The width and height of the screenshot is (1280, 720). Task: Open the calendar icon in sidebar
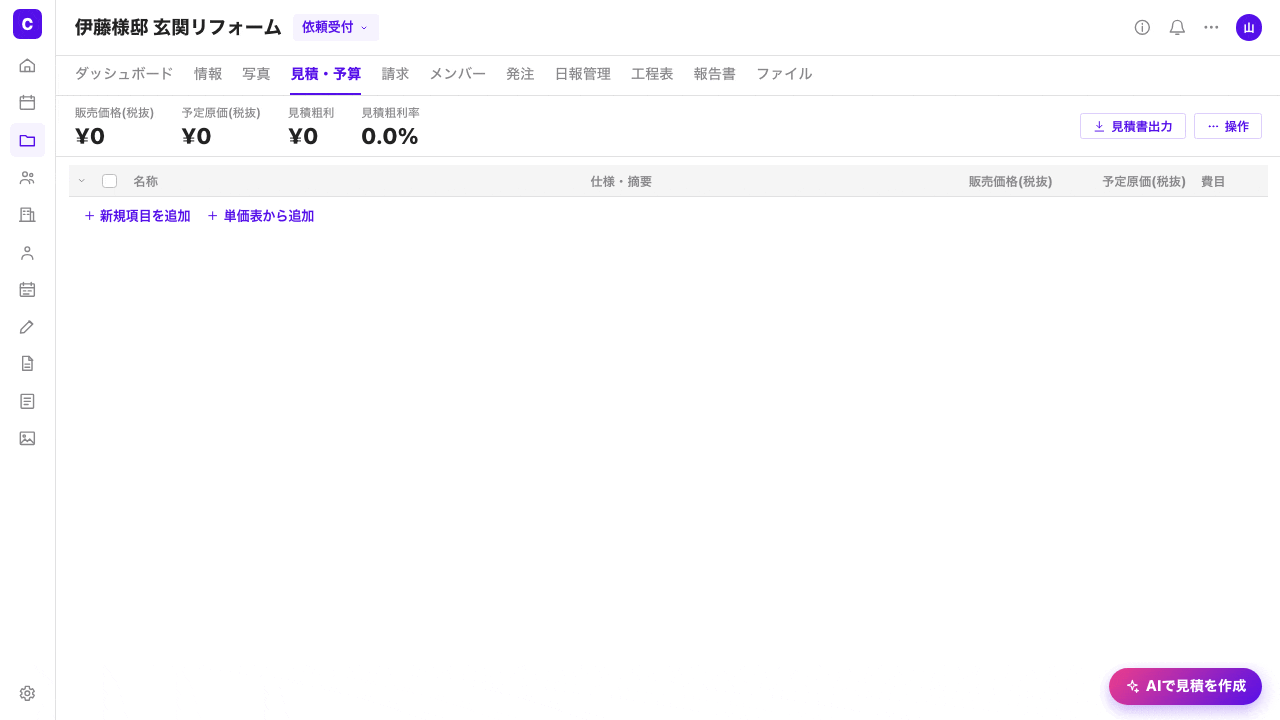tap(27, 102)
